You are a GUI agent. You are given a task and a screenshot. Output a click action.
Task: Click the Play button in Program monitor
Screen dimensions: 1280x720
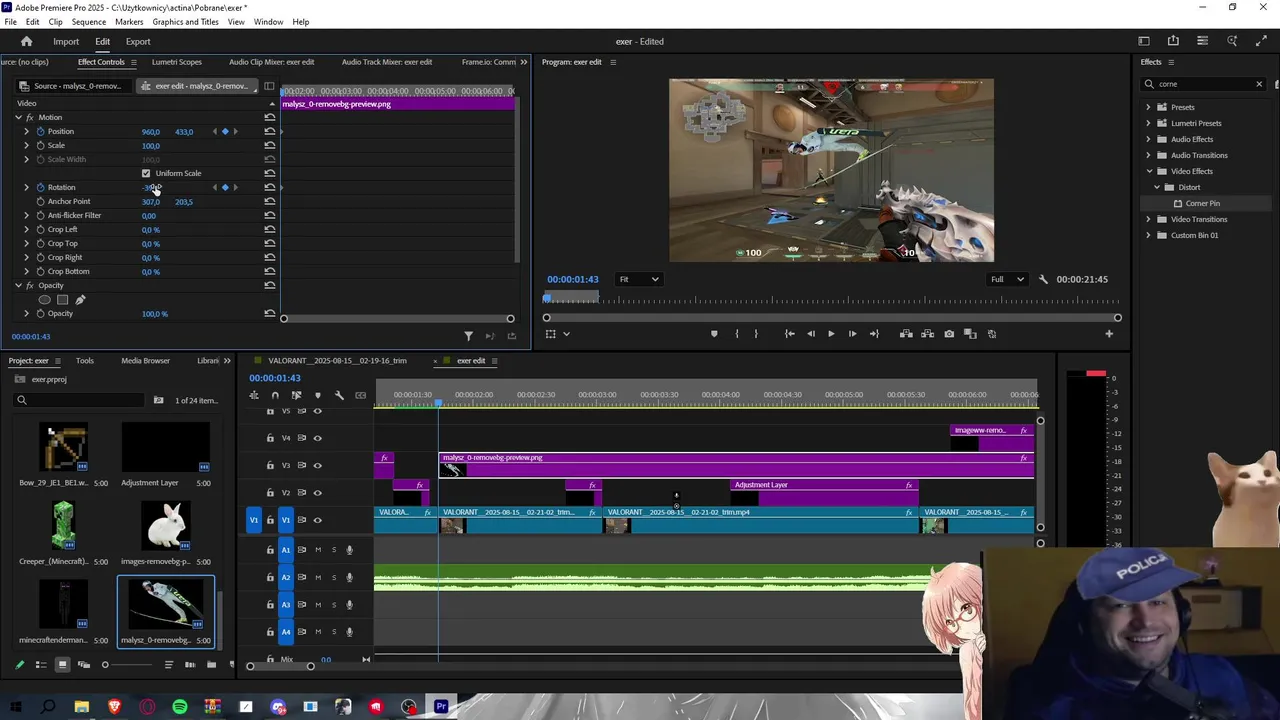click(x=830, y=334)
